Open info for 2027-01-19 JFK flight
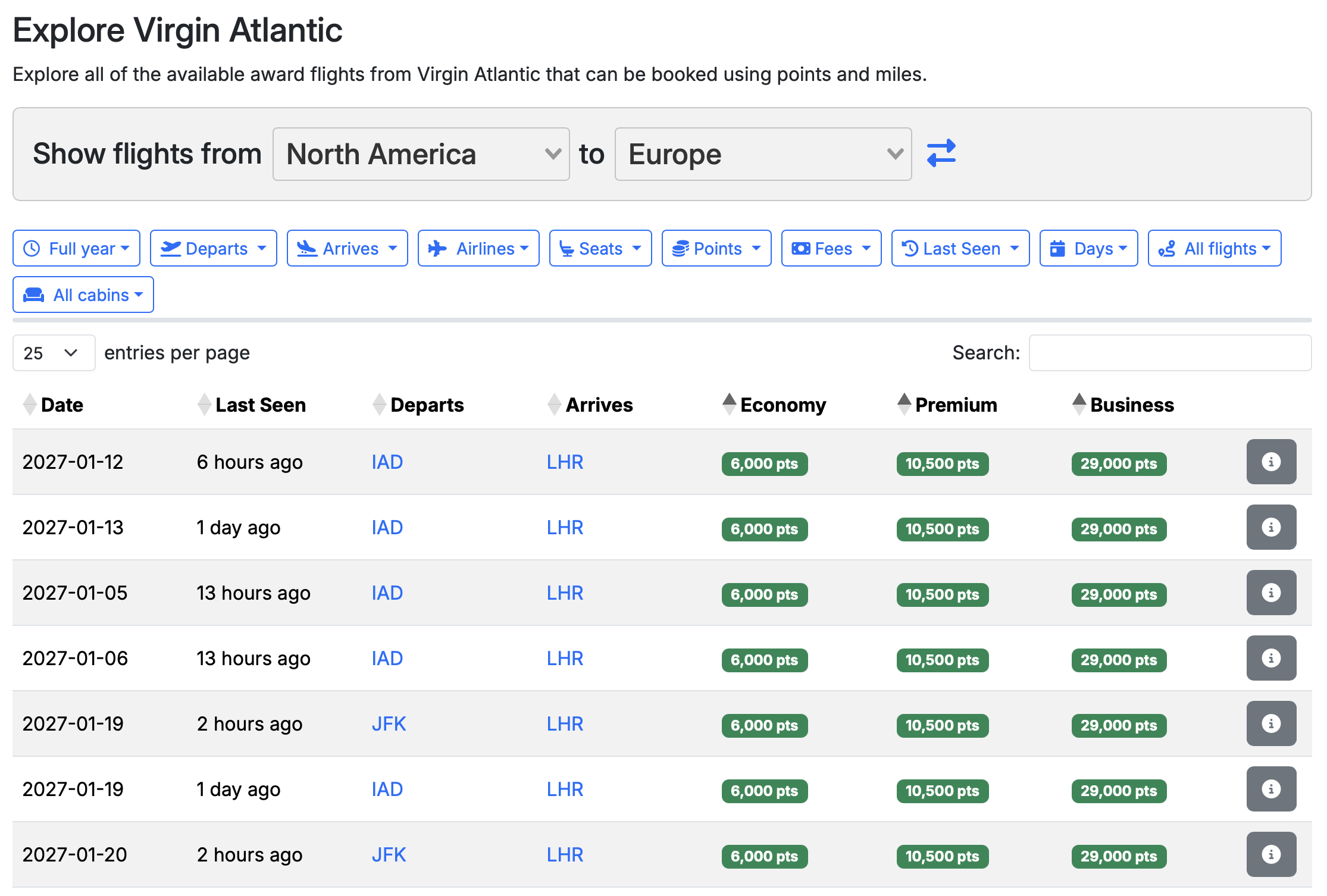The width and height of the screenshot is (1327, 896). click(x=1271, y=723)
